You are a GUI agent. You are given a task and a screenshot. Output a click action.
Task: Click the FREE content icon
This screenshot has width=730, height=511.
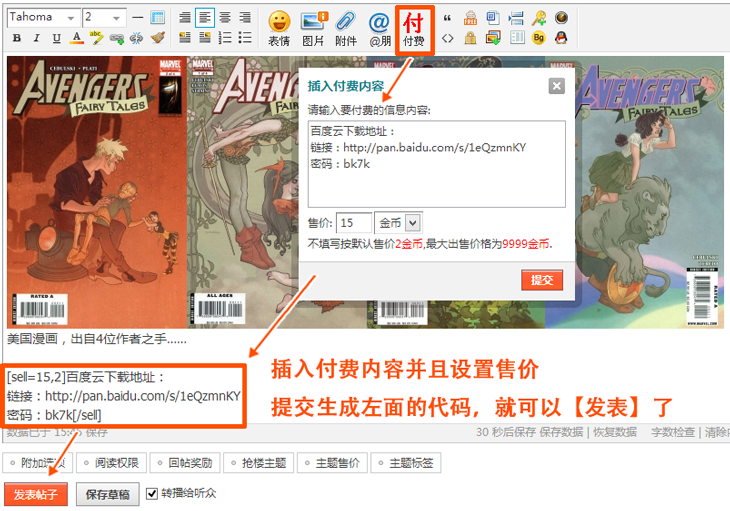point(470,18)
